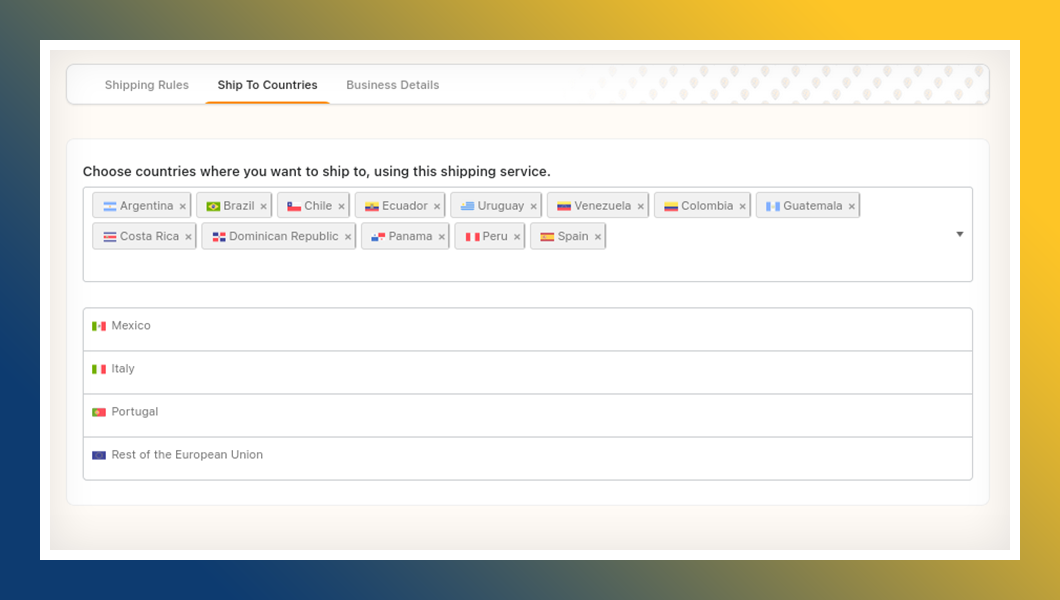Remove Spain from the selection
Image resolution: width=1060 pixels, height=600 pixels.
click(x=598, y=236)
